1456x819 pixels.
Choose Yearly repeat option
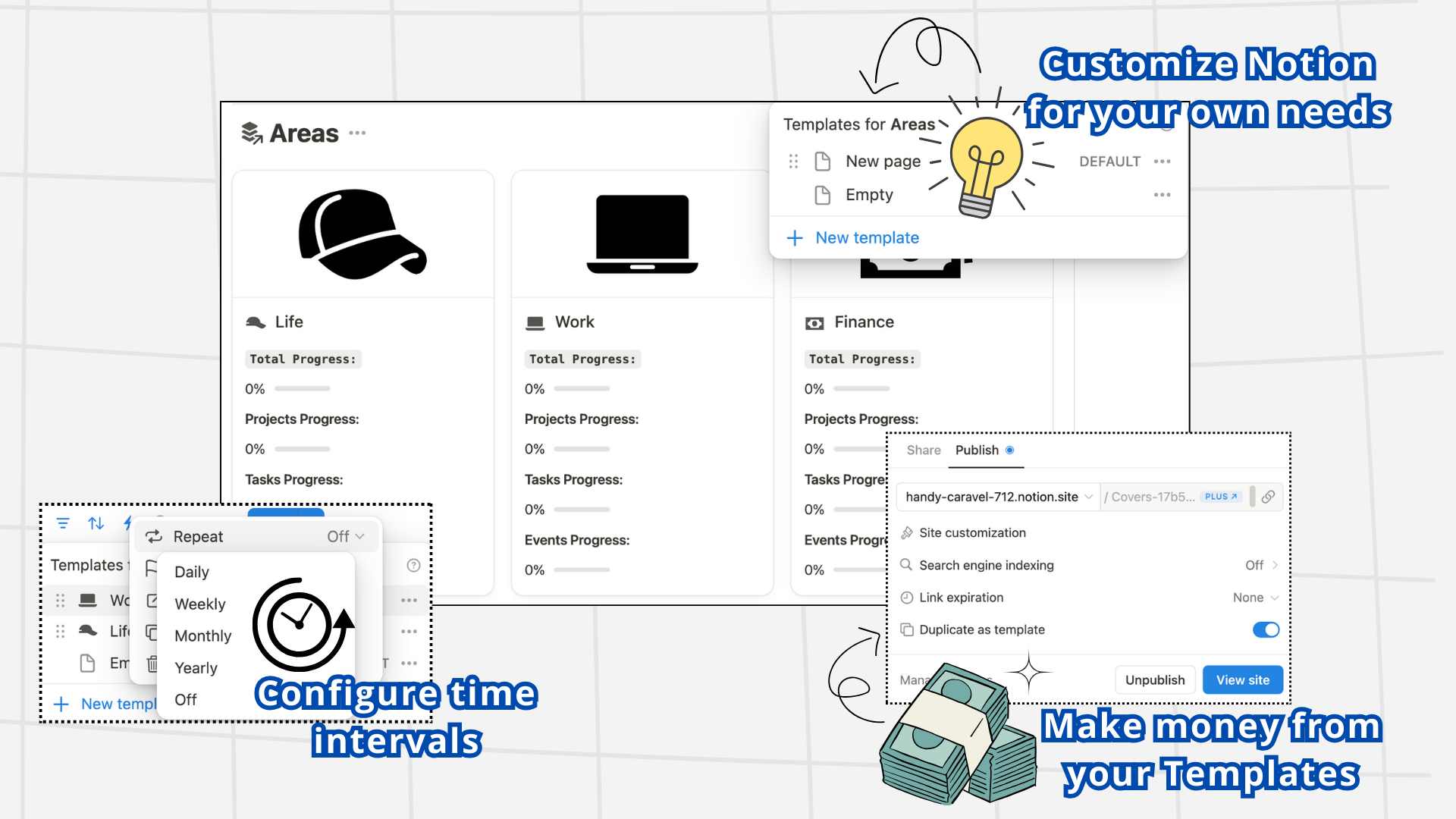[x=196, y=667]
